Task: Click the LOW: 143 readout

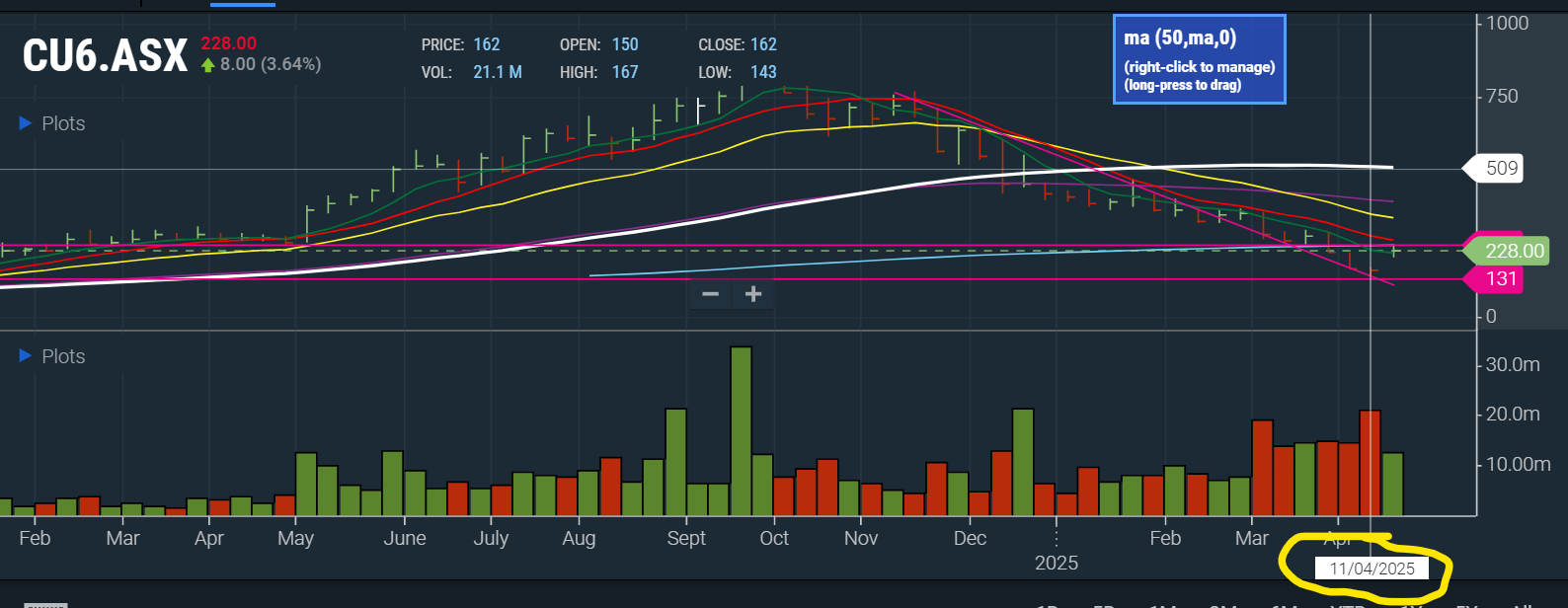Action: point(738,72)
